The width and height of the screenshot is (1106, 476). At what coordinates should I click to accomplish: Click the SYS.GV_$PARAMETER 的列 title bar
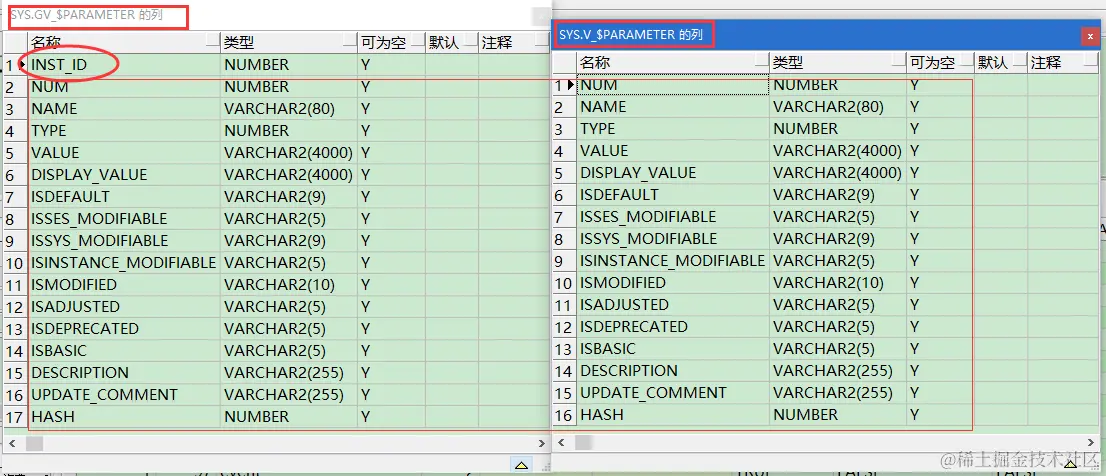[275, 15]
